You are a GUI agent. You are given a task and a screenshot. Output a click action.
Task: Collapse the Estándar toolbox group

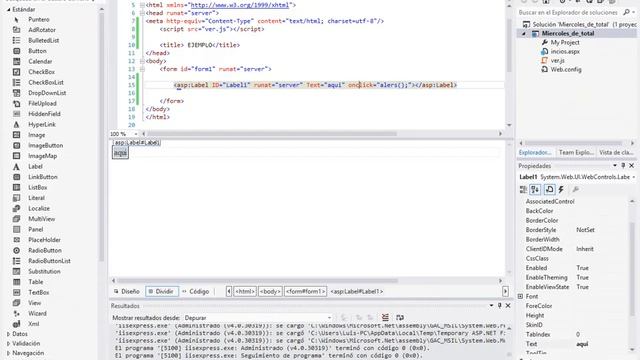tap(9, 9)
